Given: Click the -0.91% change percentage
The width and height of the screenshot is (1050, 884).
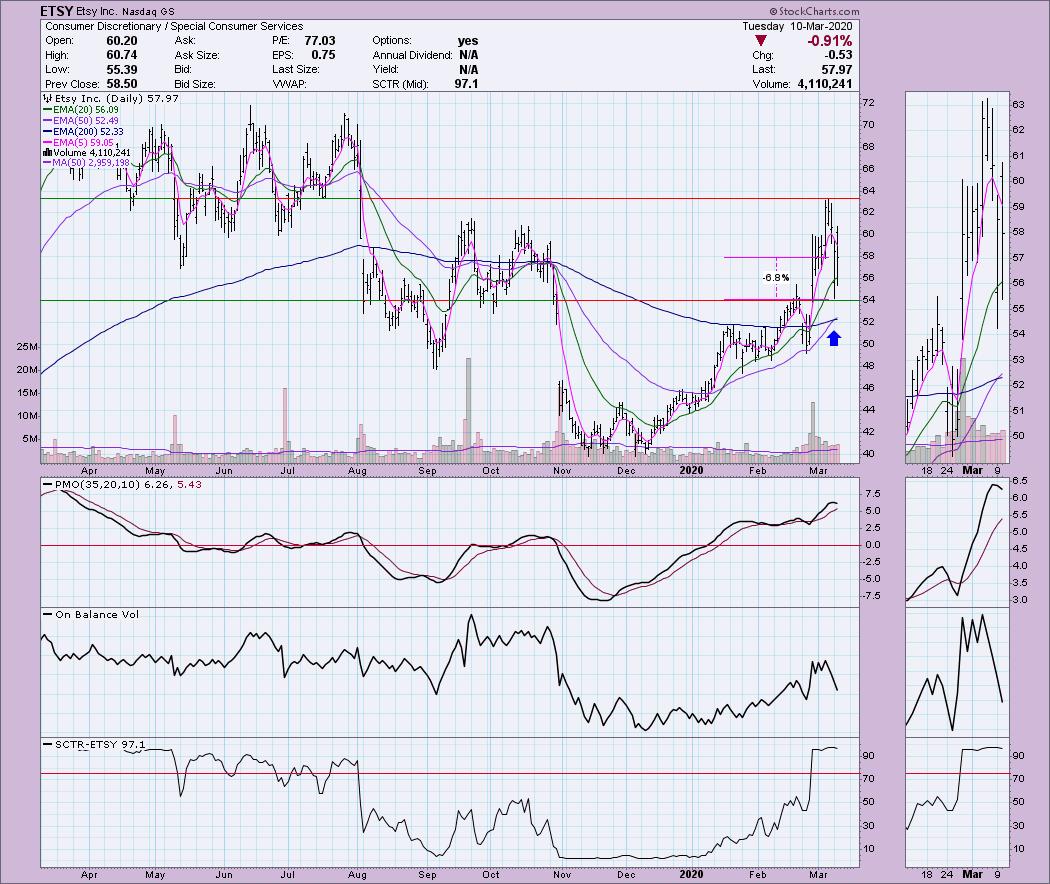Looking at the screenshot, I should coord(829,41).
